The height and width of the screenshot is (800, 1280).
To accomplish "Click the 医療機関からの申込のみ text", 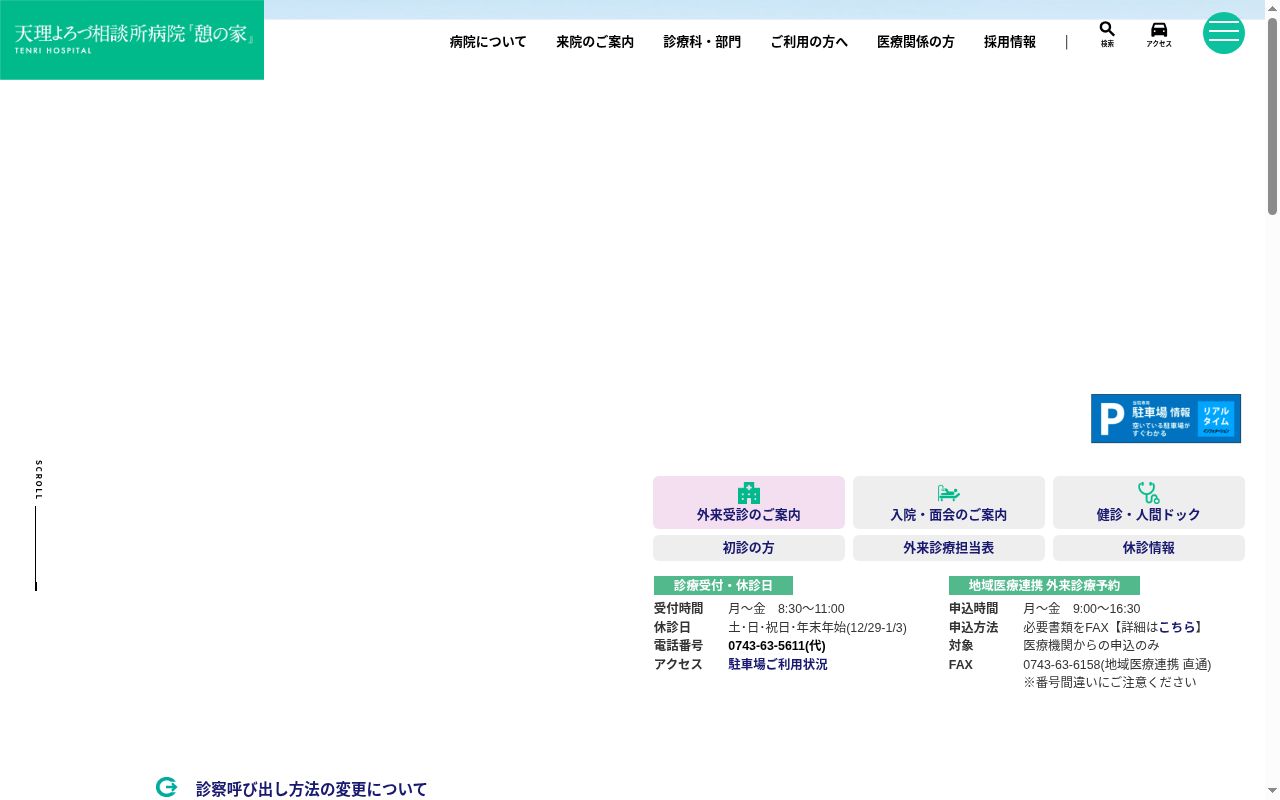I will (1091, 646).
